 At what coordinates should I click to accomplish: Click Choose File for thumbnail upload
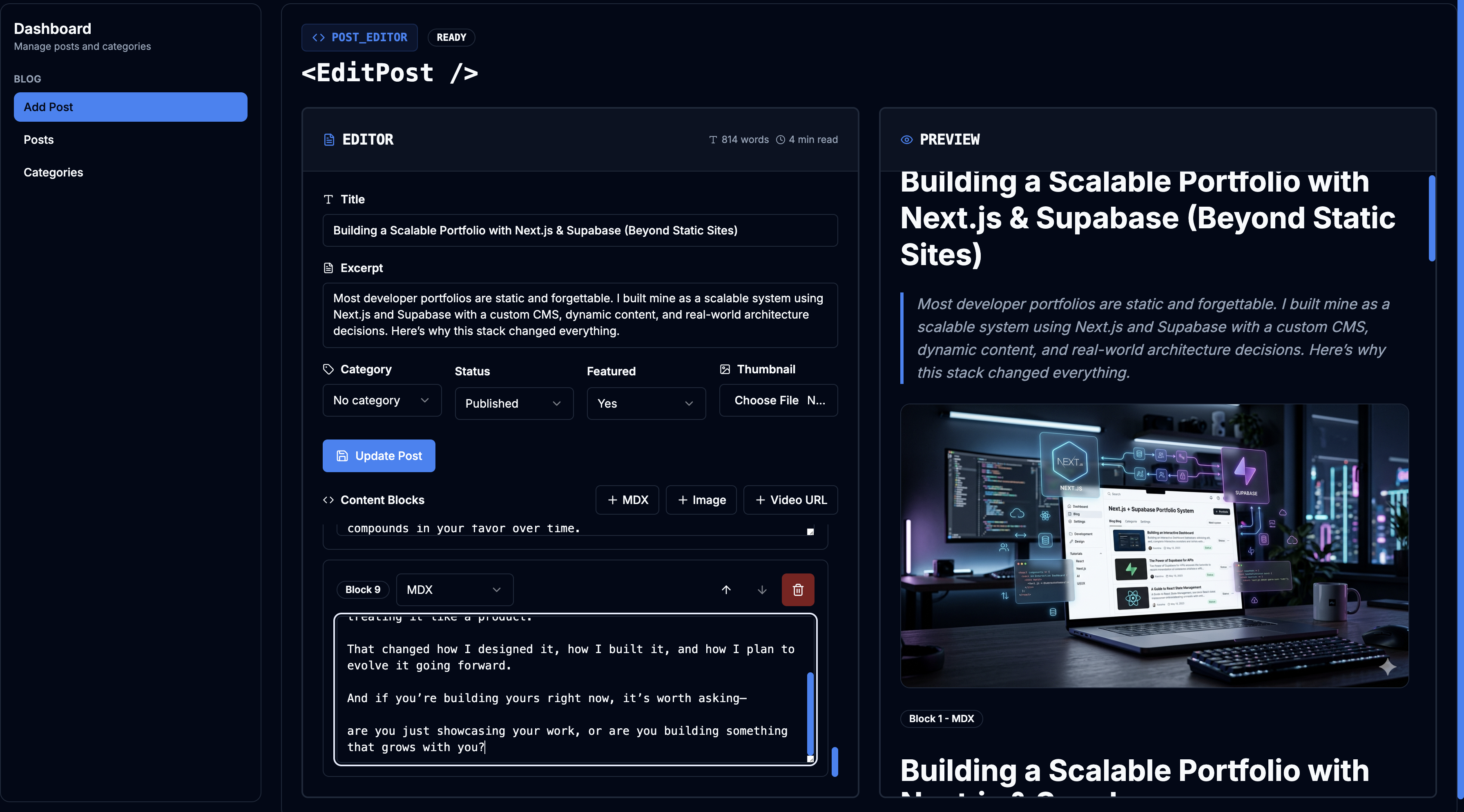[766, 401]
